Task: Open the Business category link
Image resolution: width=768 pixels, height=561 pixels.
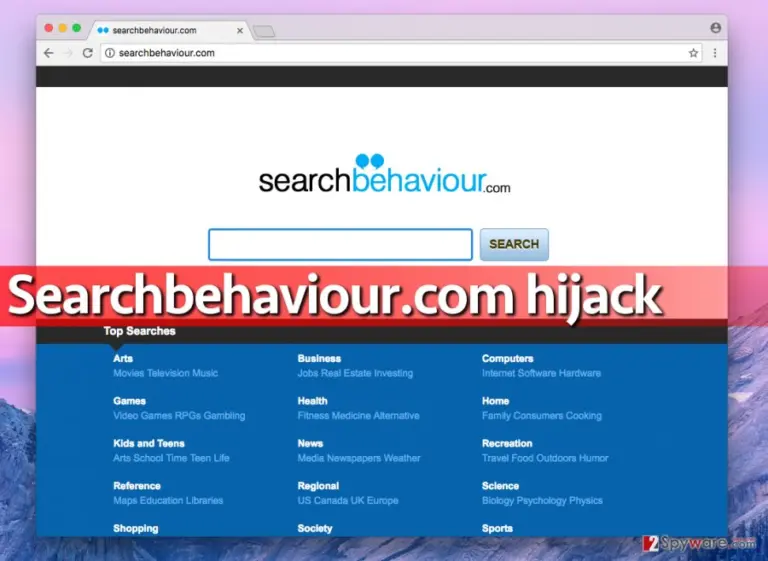Action: pos(319,359)
